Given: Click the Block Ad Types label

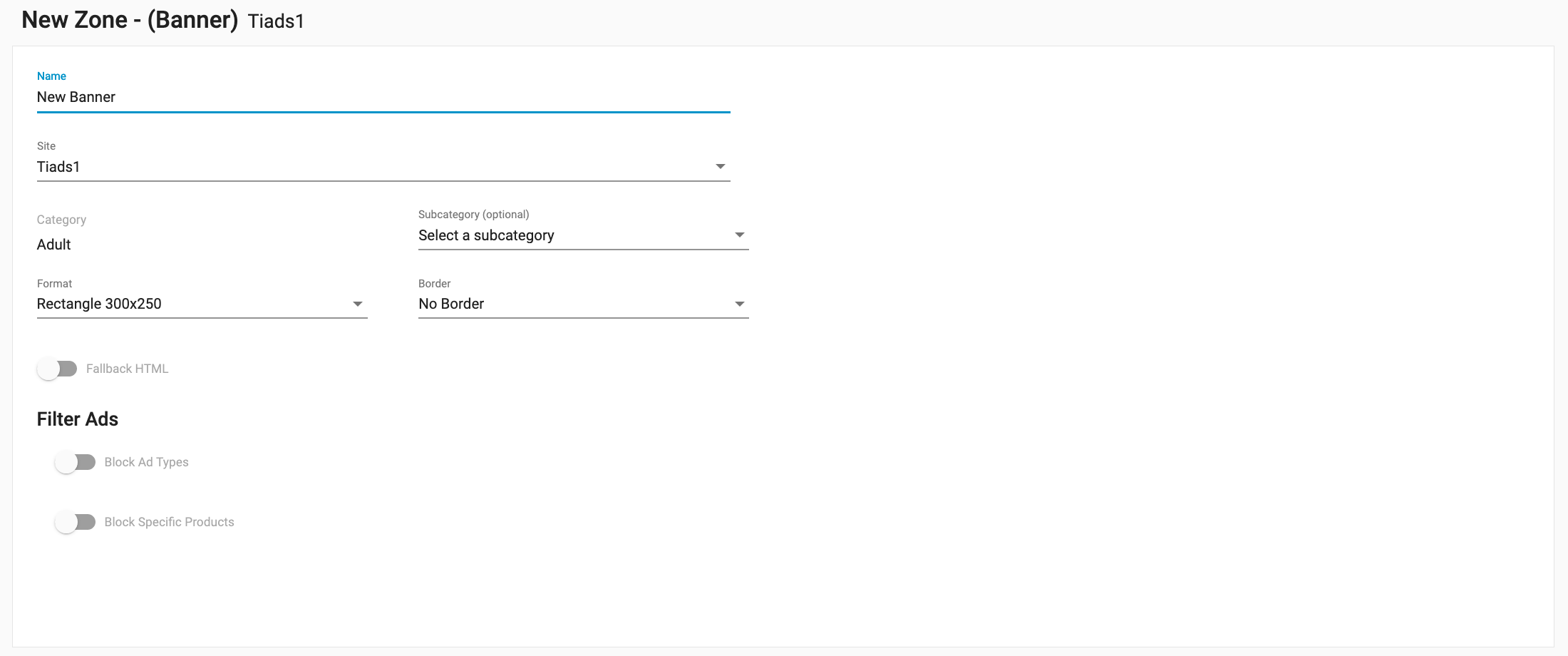Looking at the screenshot, I should pyautogui.click(x=146, y=462).
